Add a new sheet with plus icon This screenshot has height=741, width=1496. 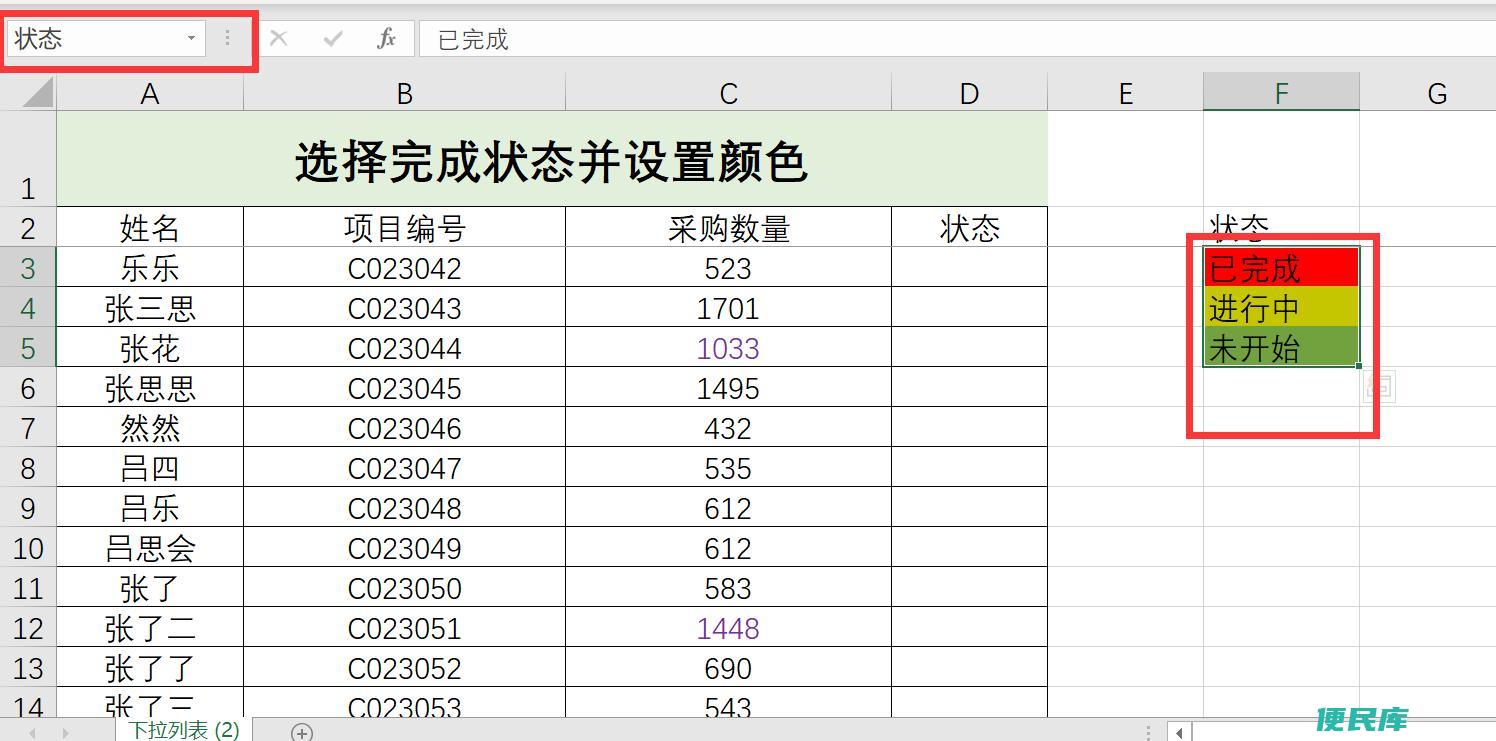(302, 732)
